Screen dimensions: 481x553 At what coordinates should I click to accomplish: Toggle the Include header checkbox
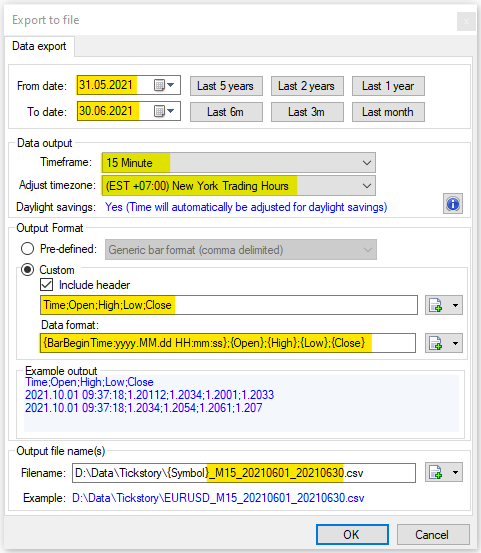tap(47, 285)
